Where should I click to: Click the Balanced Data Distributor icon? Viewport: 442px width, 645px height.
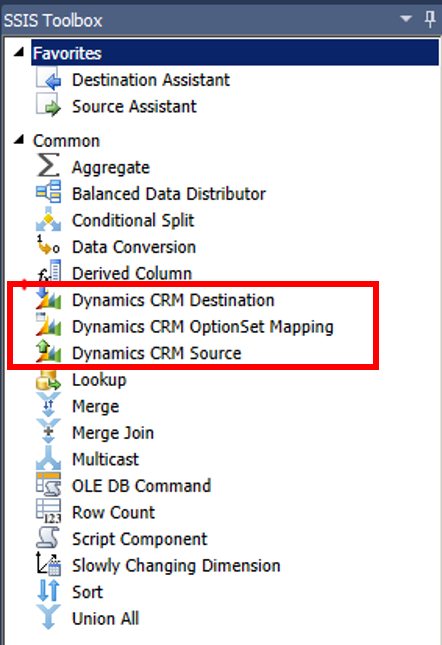click(x=49, y=193)
